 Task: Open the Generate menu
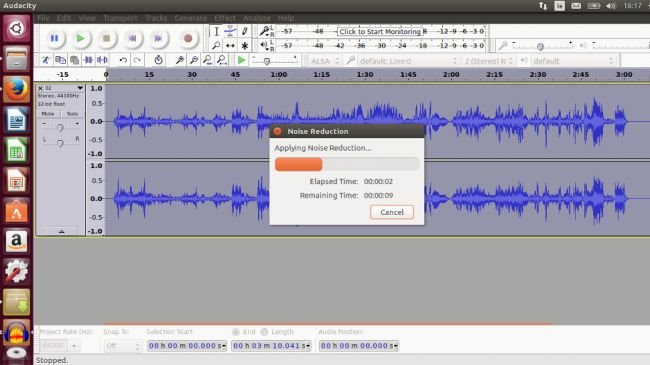[x=190, y=18]
